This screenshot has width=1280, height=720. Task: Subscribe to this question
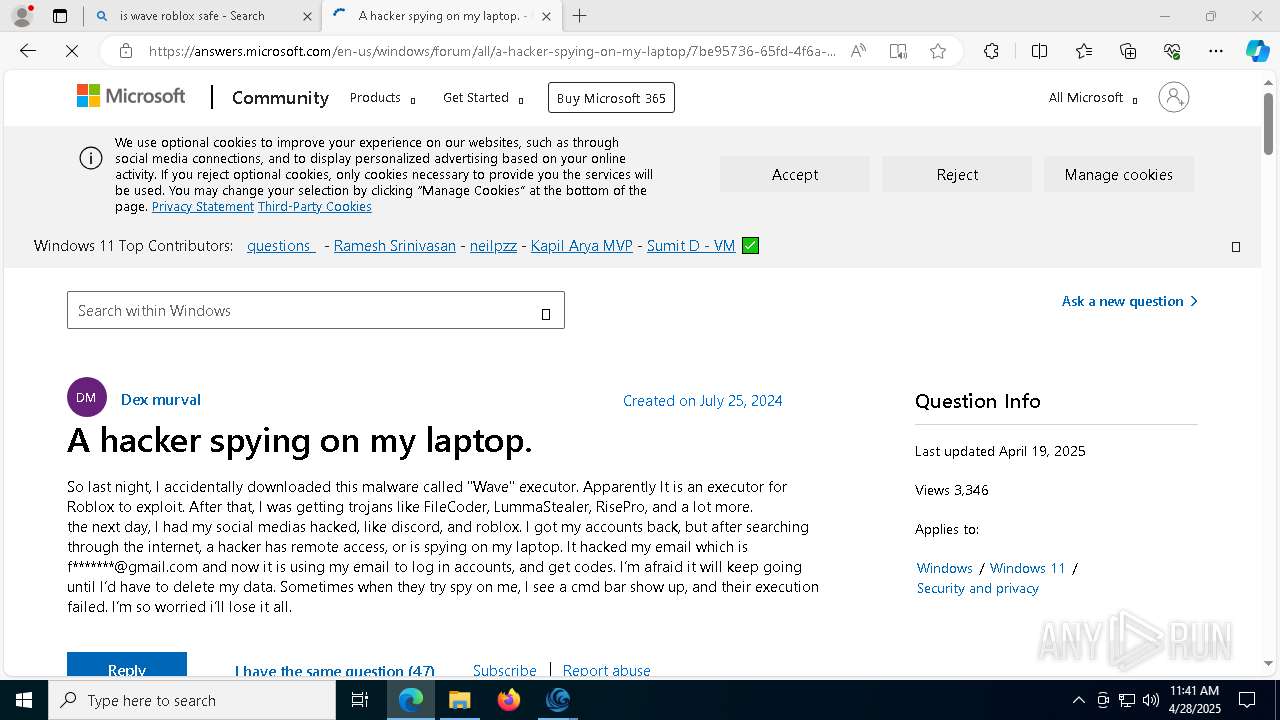(505, 671)
